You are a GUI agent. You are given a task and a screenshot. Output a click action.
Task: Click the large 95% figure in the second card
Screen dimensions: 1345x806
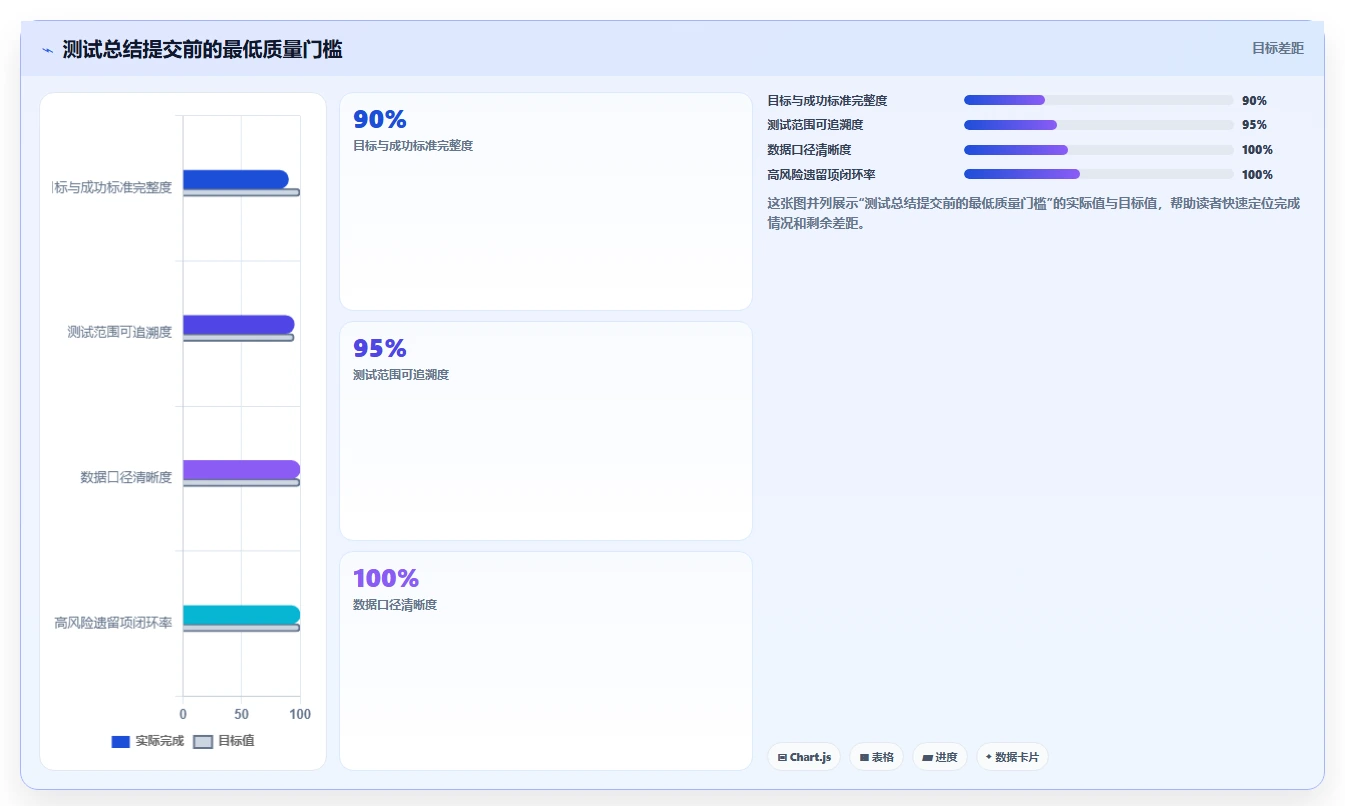pos(380,348)
